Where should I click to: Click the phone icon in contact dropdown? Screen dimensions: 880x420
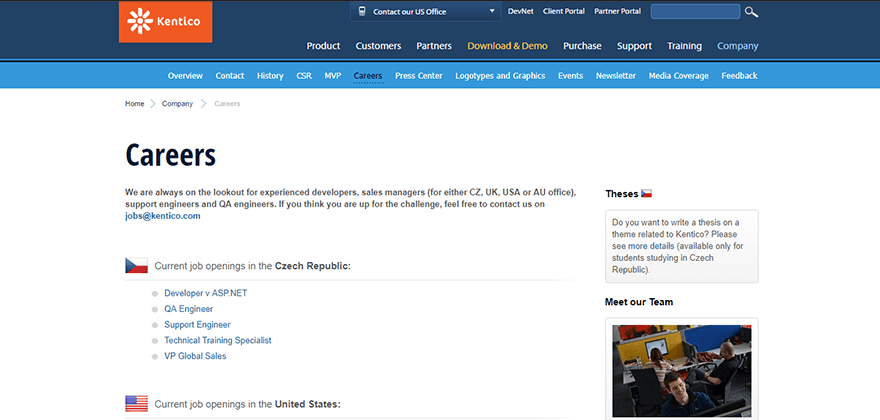362,11
